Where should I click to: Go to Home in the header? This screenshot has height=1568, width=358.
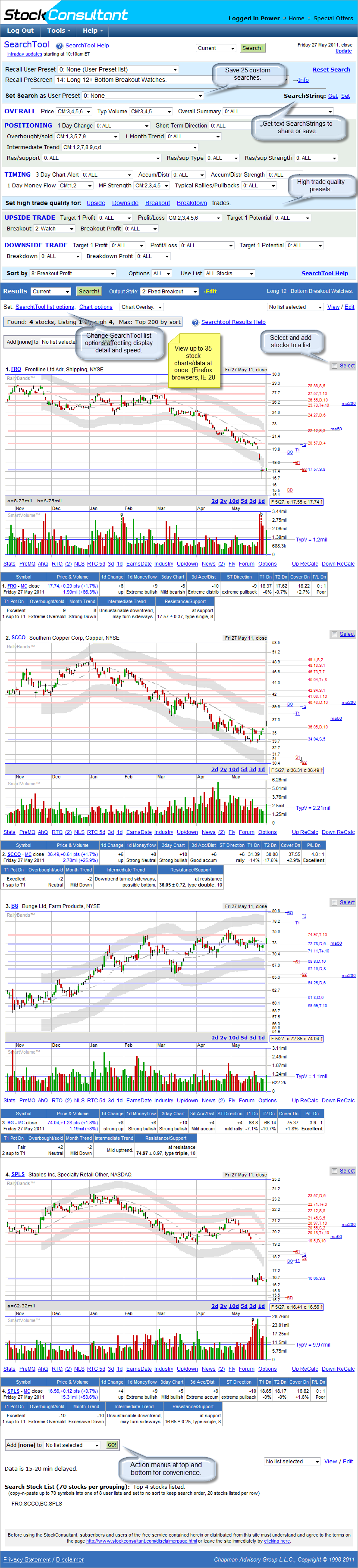click(x=296, y=18)
